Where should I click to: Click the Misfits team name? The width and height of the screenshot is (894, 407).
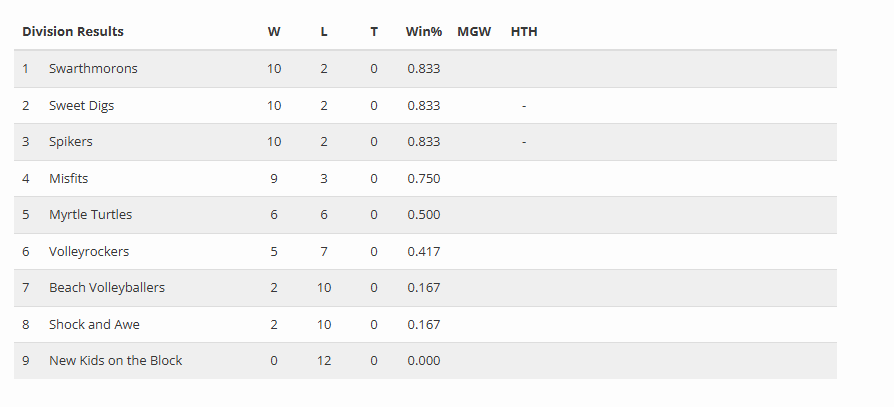[x=69, y=178]
